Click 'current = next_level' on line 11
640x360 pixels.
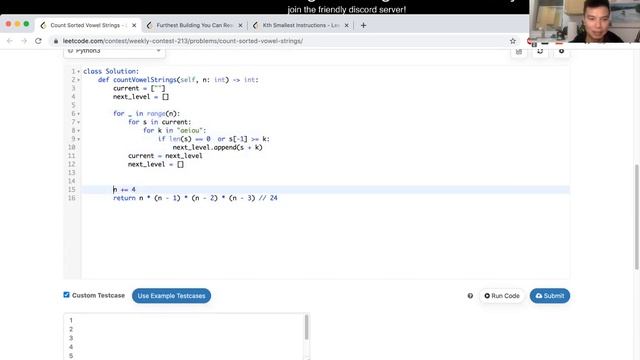[165, 156]
